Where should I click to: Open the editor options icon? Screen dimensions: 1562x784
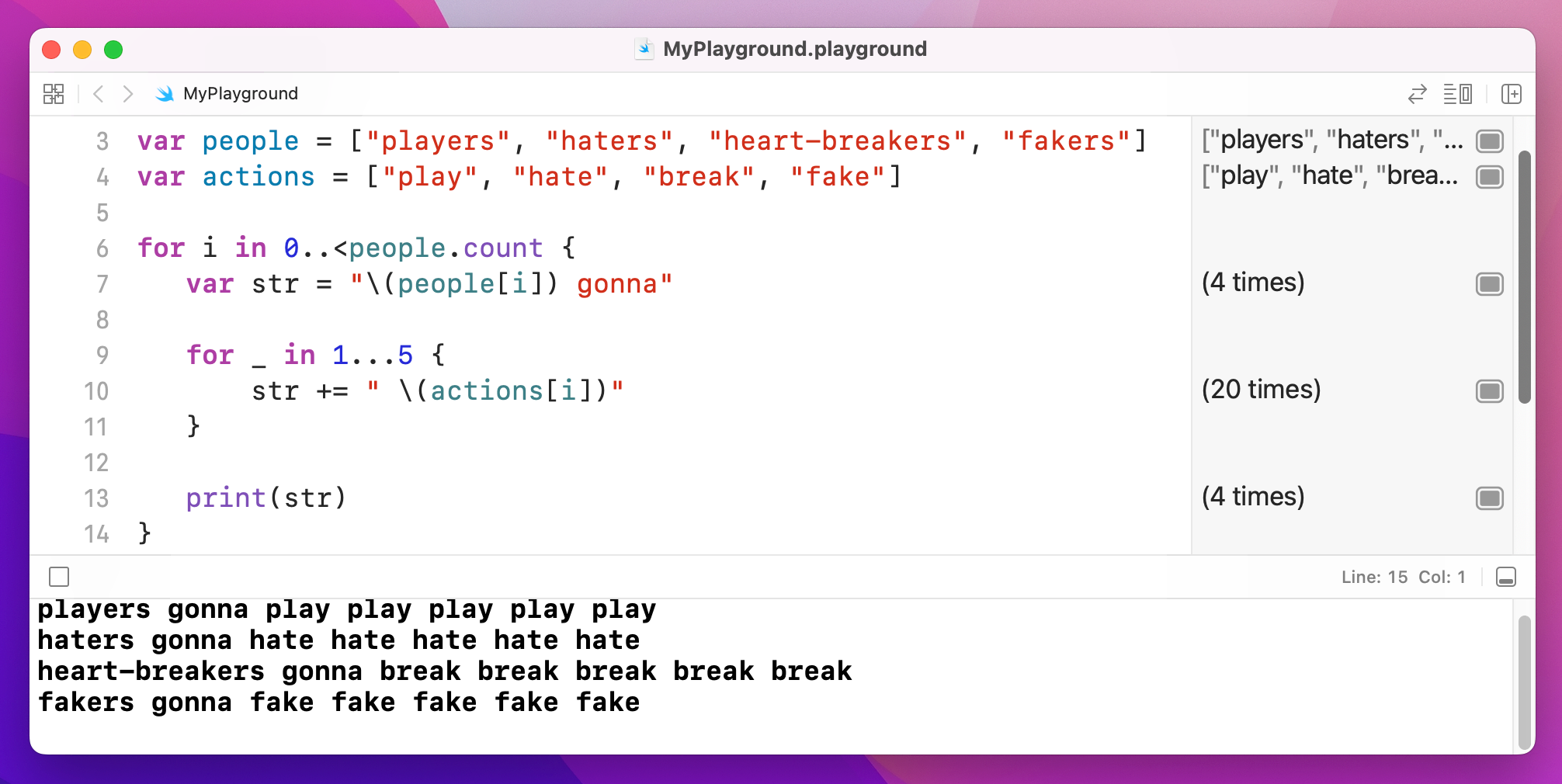pyautogui.click(x=1457, y=94)
